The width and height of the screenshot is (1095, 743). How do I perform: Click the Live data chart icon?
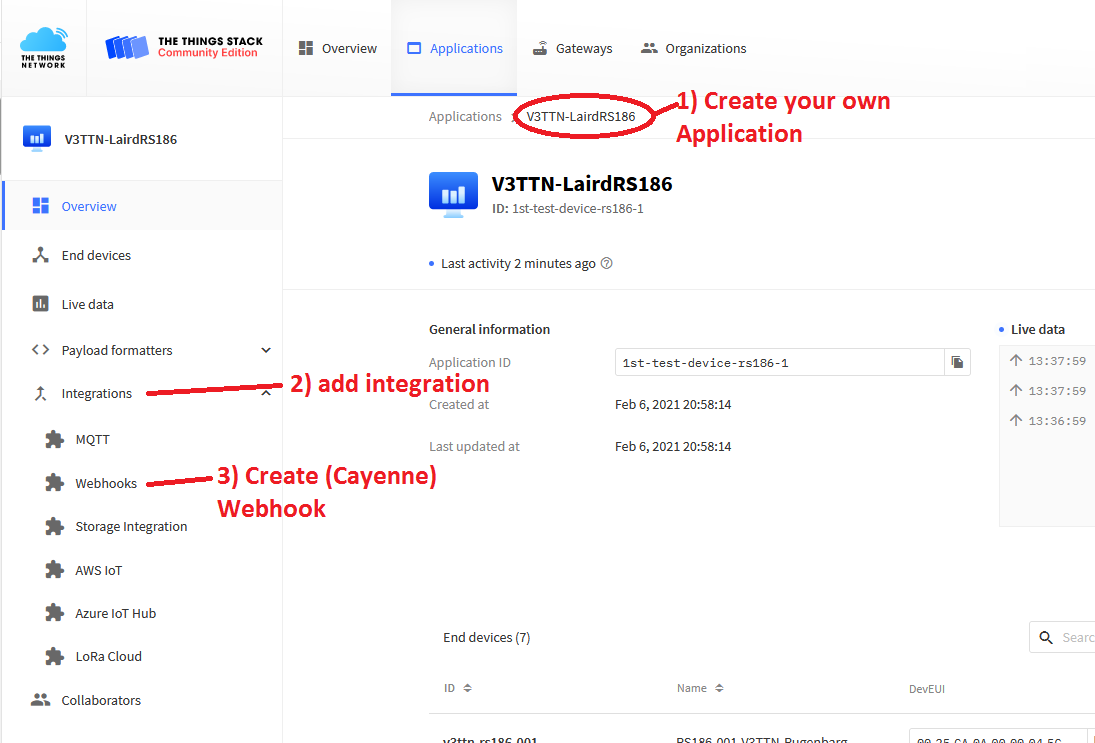[41, 304]
